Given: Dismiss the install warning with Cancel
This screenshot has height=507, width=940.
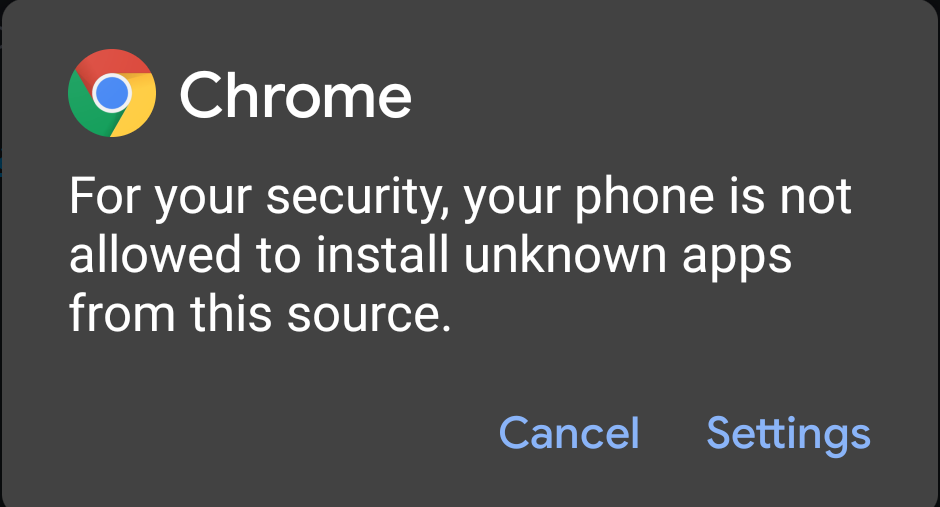Looking at the screenshot, I should 569,433.
